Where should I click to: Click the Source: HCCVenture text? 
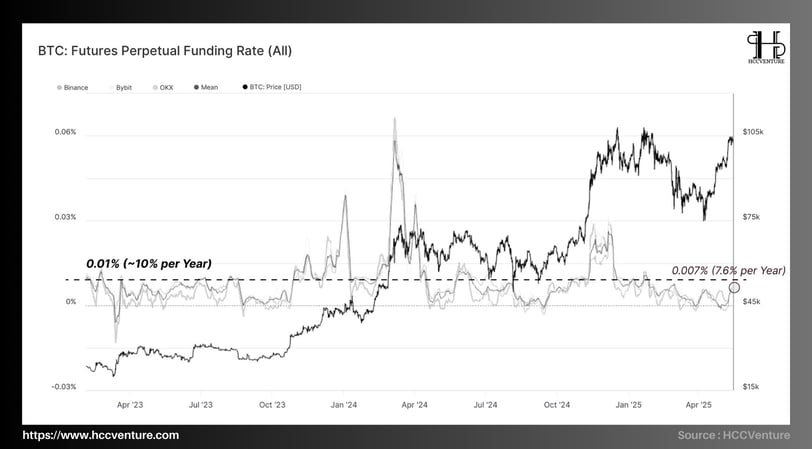tap(734, 435)
